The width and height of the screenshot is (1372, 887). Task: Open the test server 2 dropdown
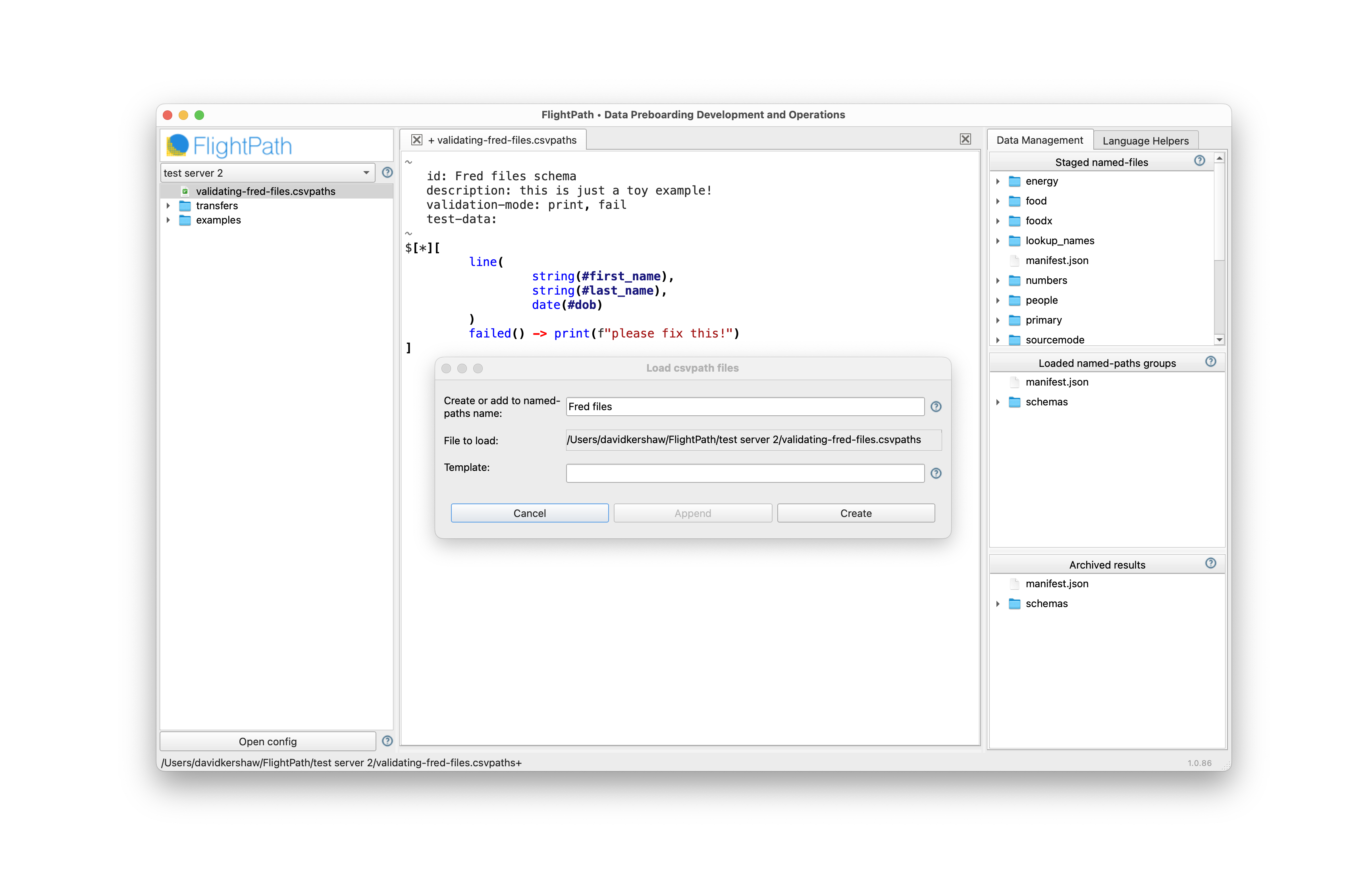(x=267, y=173)
